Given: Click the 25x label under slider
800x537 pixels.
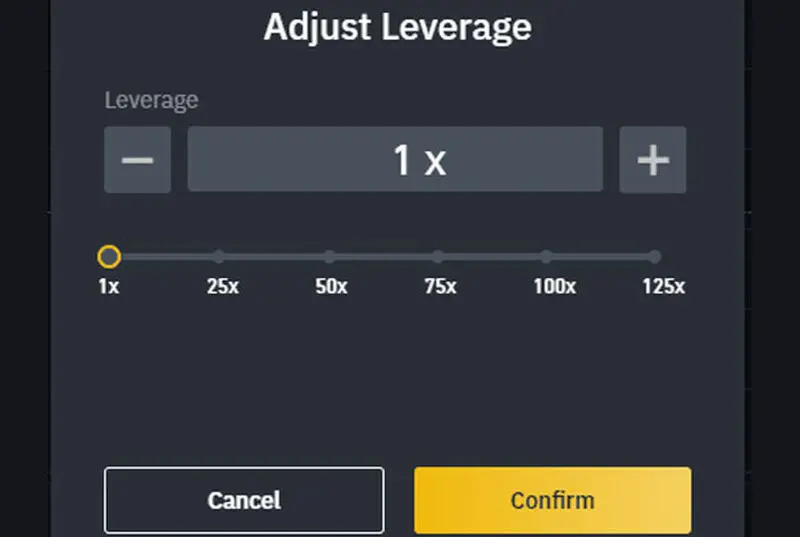Looking at the screenshot, I should (222, 286).
